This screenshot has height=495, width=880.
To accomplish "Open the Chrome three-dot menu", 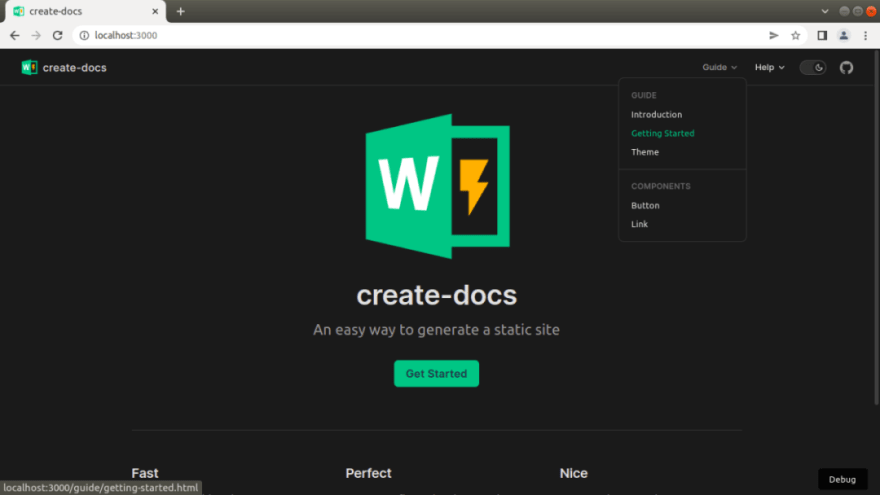I will coord(865,35).
